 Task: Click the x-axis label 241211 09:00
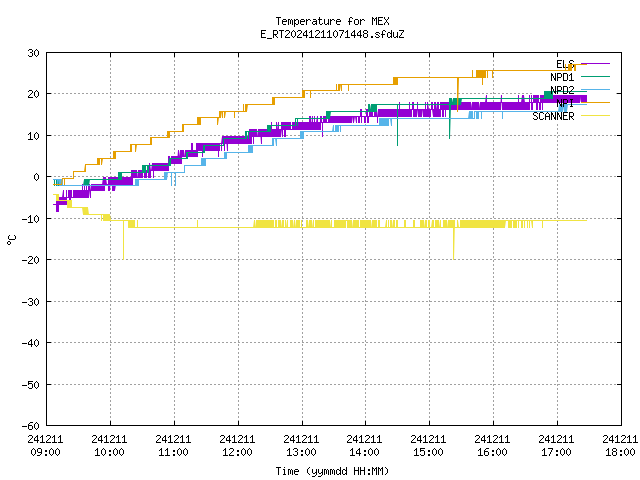46,446
